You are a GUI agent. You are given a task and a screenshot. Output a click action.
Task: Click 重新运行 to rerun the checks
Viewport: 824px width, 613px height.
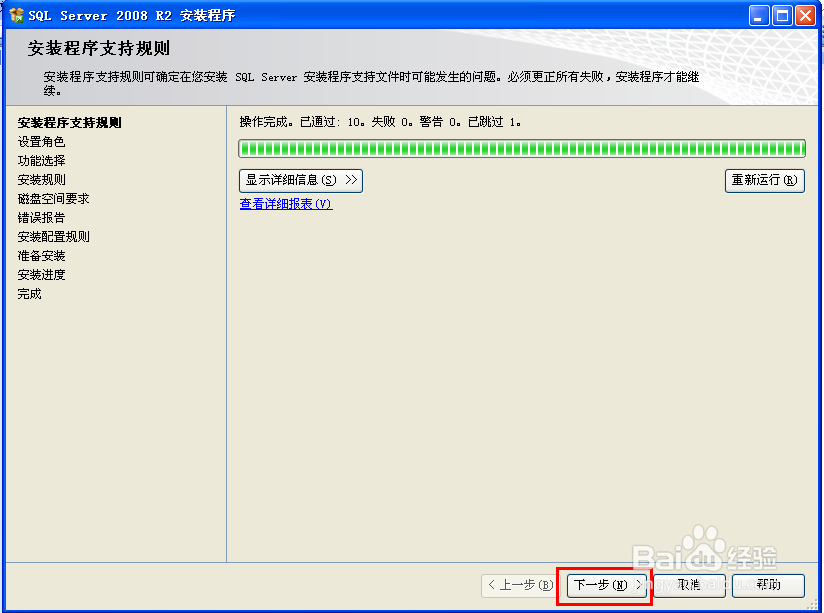coord(764,180)
